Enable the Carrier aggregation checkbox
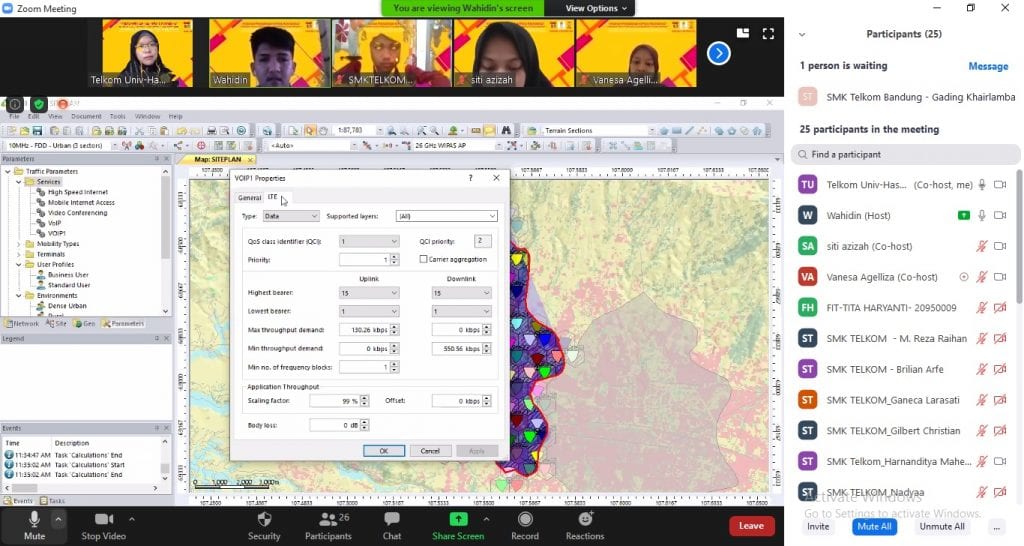1024x546 pixels. 424,259
